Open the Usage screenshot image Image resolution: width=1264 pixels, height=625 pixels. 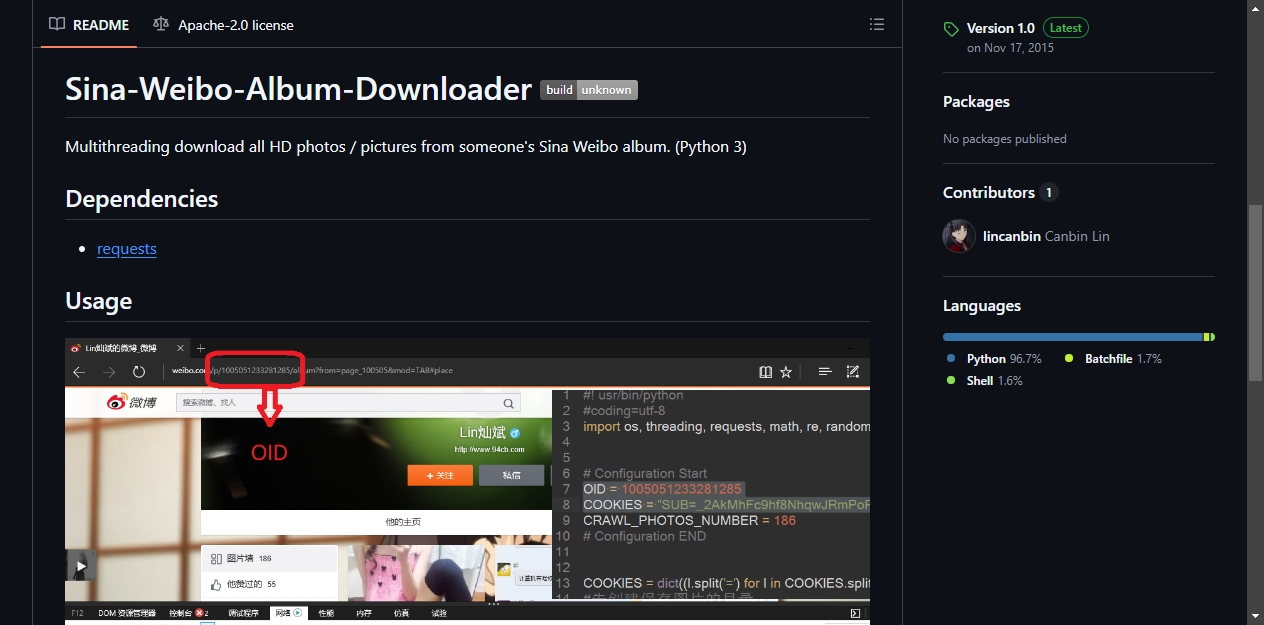tap(467, 481)
